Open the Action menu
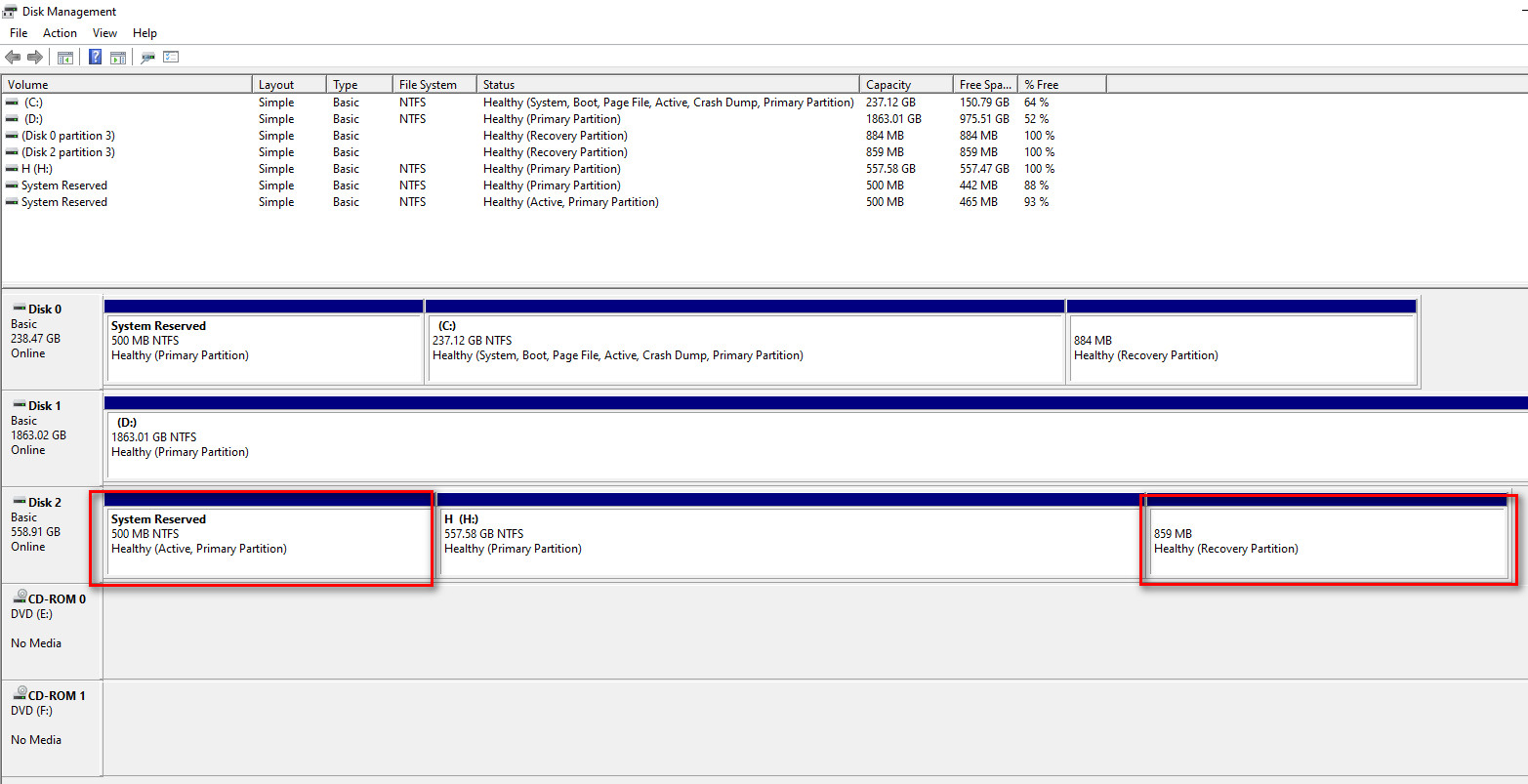1528x784 pixels. [60, 33]
